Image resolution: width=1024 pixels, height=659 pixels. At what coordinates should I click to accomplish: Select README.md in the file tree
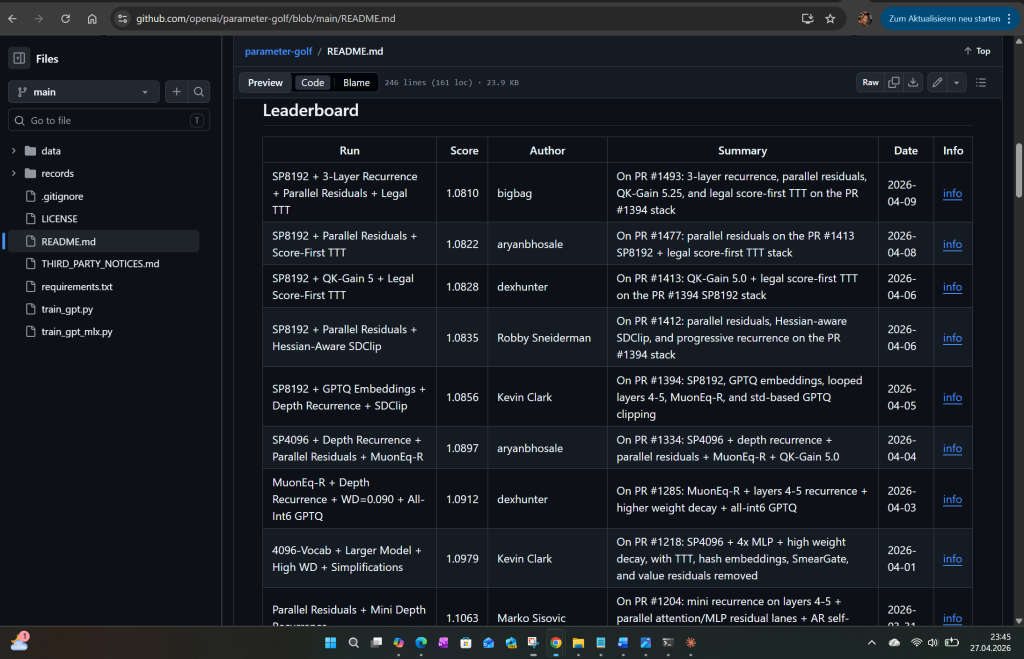coord(101,241)
